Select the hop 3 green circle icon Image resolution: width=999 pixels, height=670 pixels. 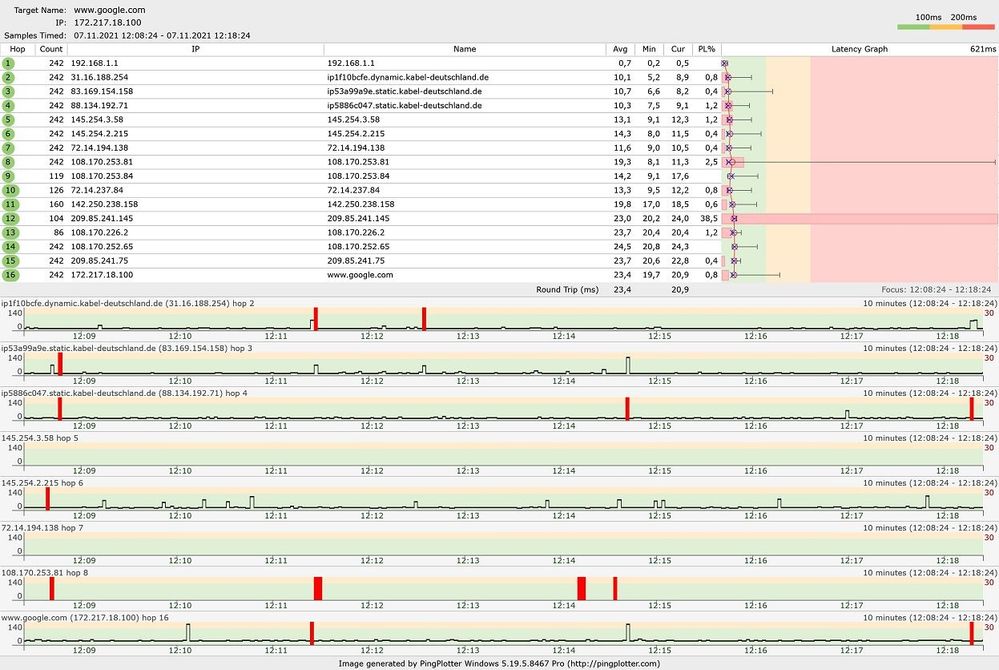pos(8,92)
